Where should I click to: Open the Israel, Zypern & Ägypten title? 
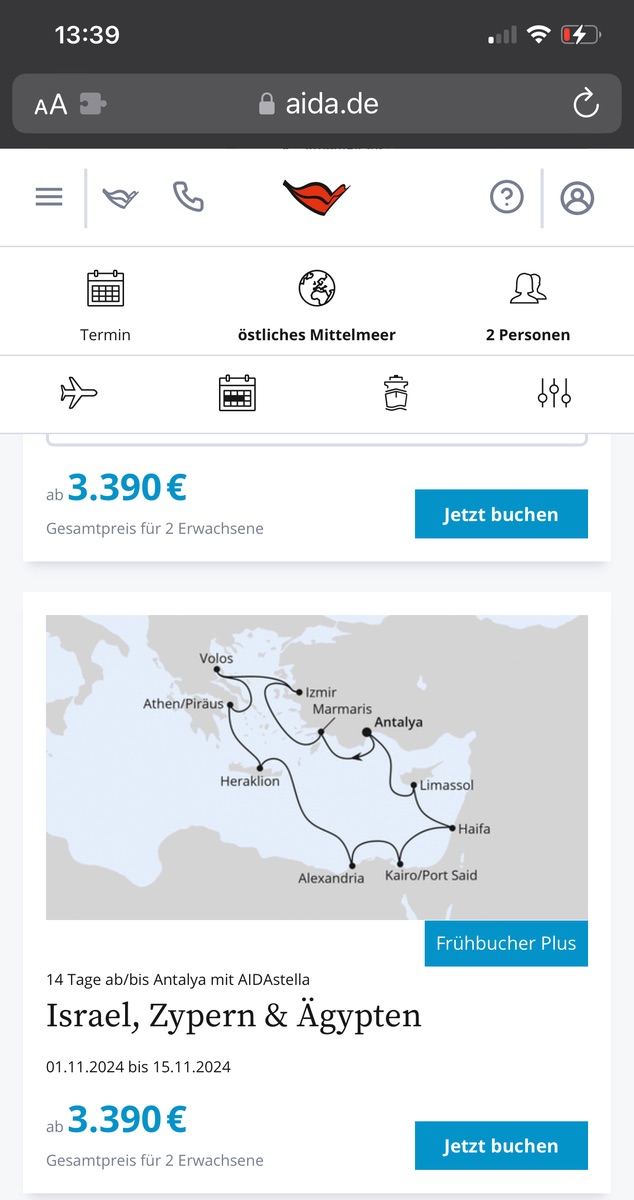pyautogui.click(x=234, y=1016)
